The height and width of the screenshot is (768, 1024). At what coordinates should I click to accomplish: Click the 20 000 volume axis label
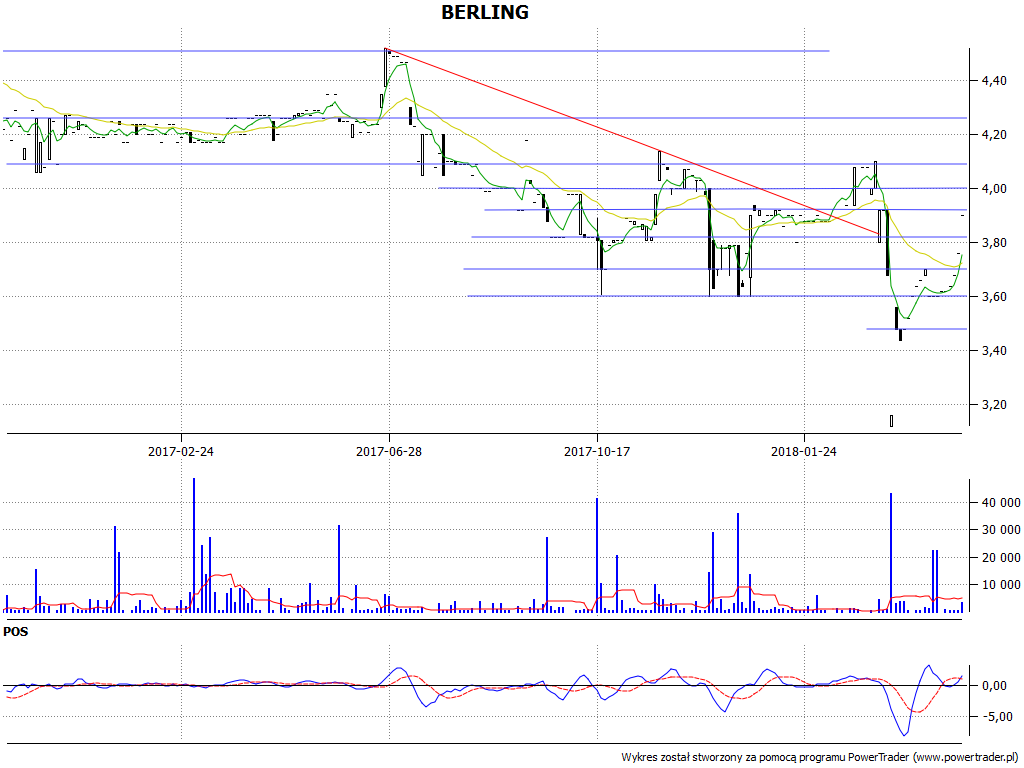[1000, 558]
